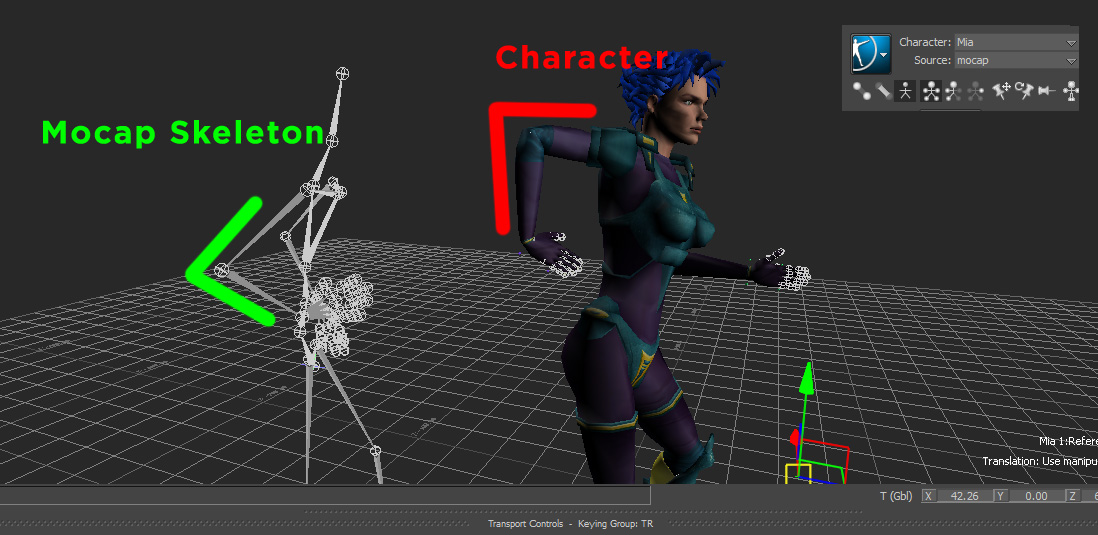Click the release pinning icon
1098x535 pixels.
(x=1047, y=91)
